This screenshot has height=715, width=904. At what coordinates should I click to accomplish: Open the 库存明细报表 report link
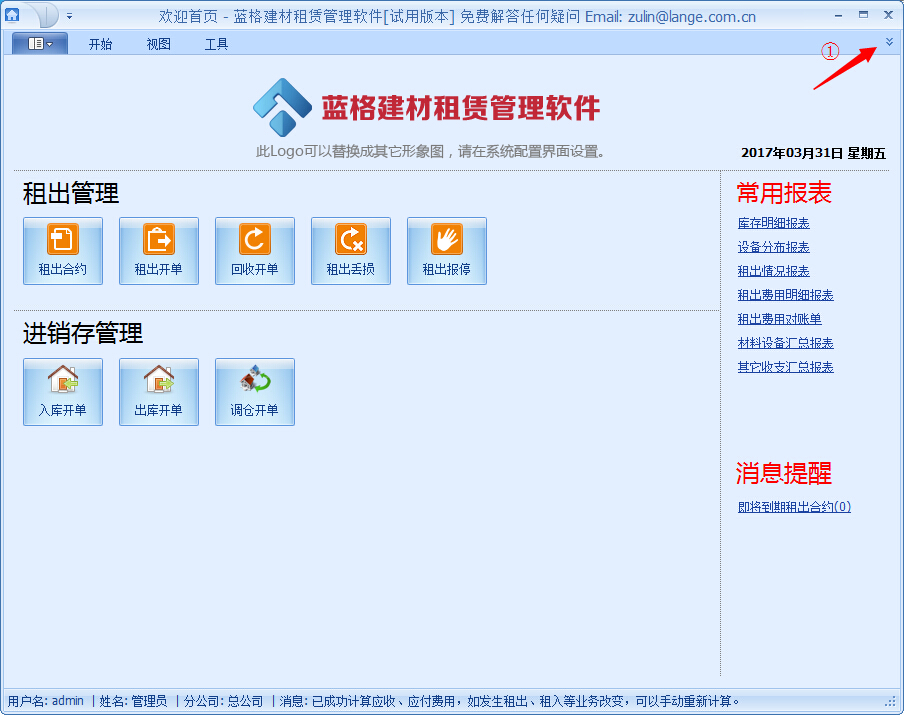(773, 223)
